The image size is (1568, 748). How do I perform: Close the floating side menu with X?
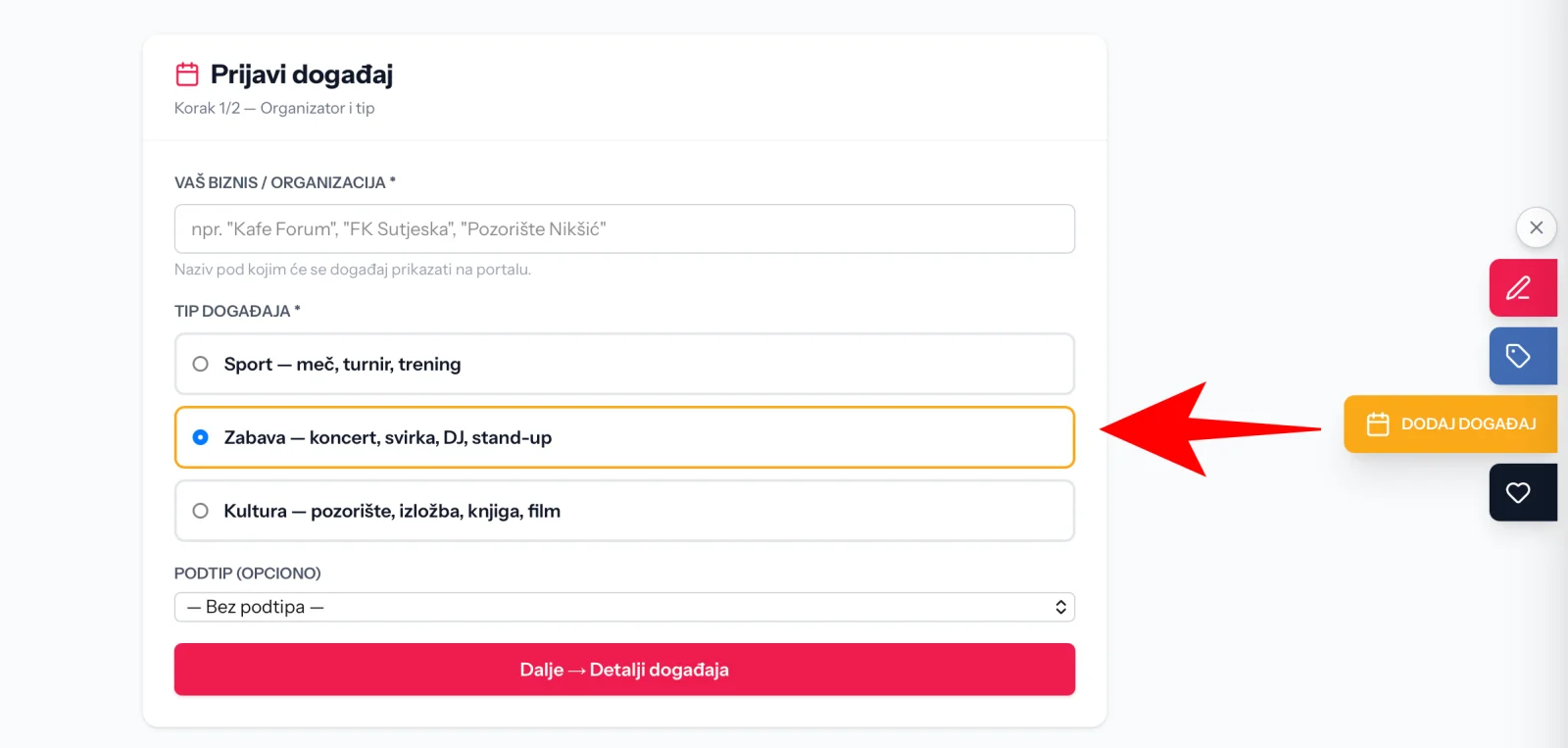tap(1537, 227)
